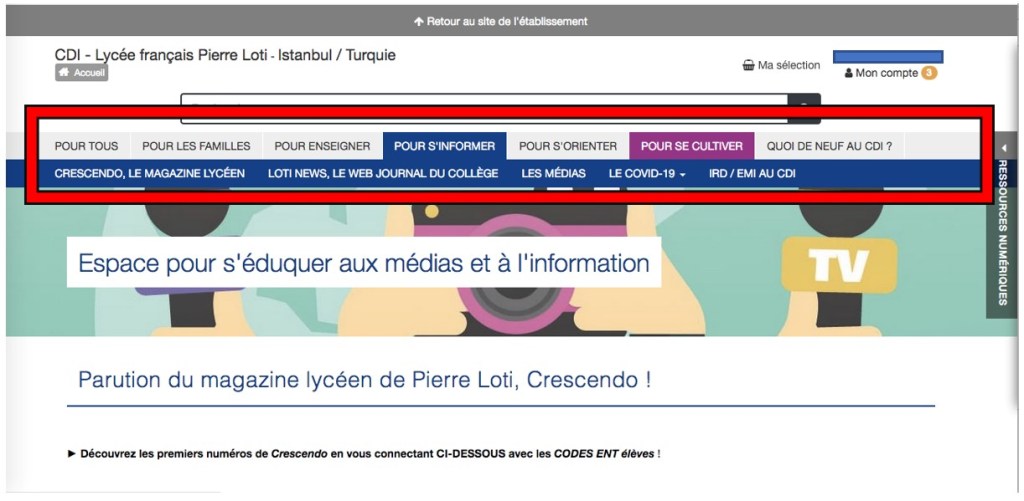The width and height of the screenshot is (1024, 501).
Task: Open the Pour Enseigner tab
Action: click(322, 146)
